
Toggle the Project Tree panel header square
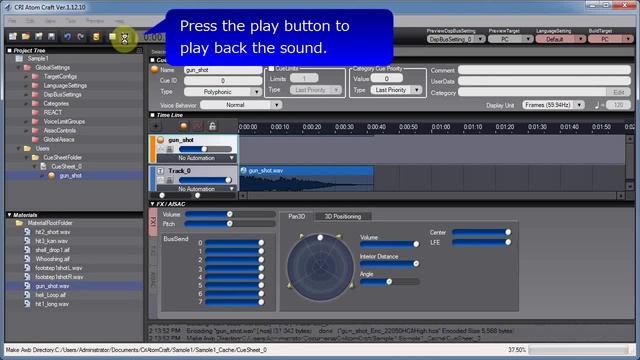click(9, 51)
